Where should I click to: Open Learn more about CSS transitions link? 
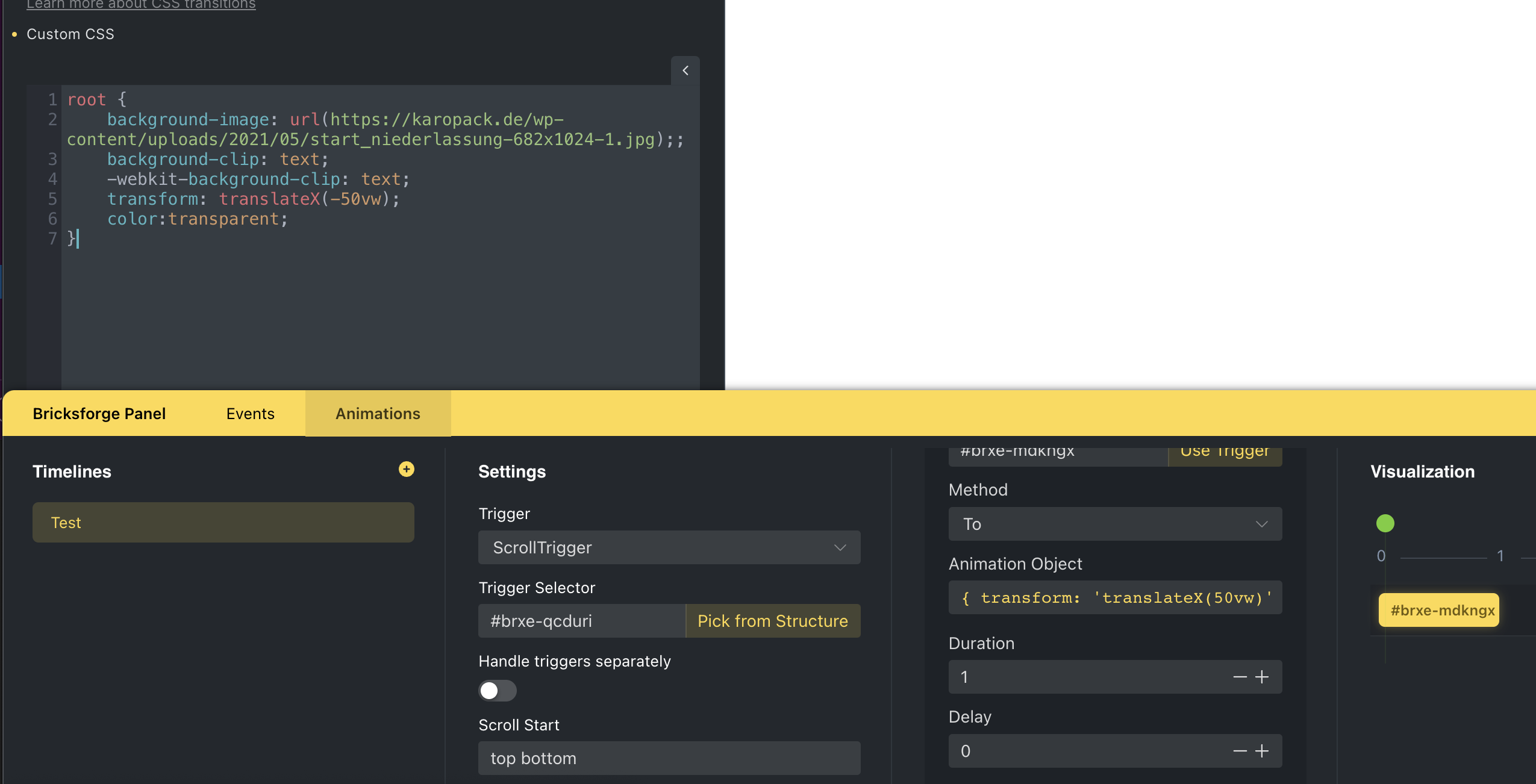click(x=141, y=5)
